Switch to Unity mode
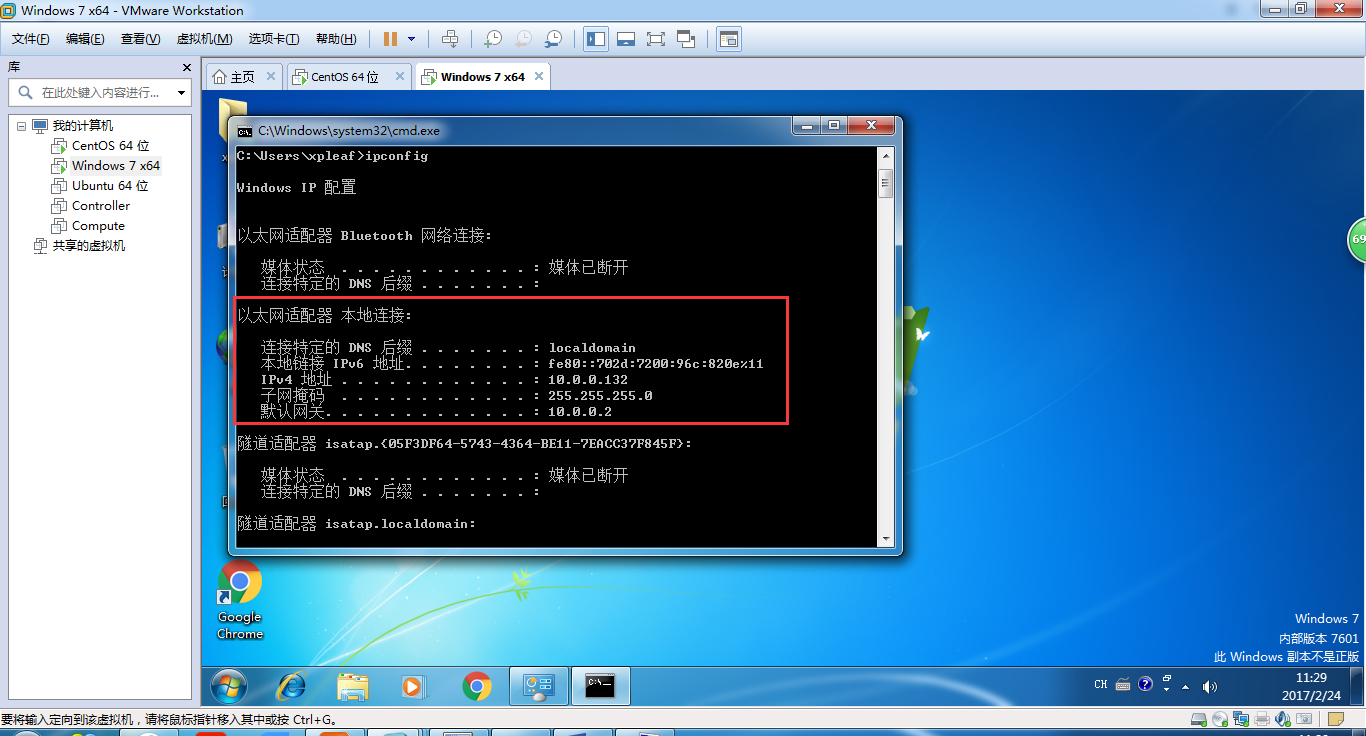The height and width of the screenshot is (736, 1366). coord(686,39)
